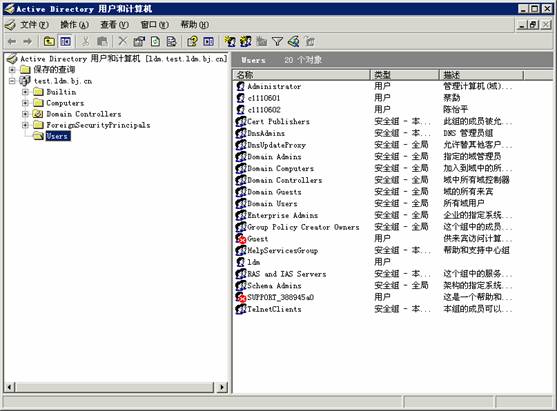Open the 文件(F) menu
The height and width of the screenshot is (411, 557).
click(34, 25)
